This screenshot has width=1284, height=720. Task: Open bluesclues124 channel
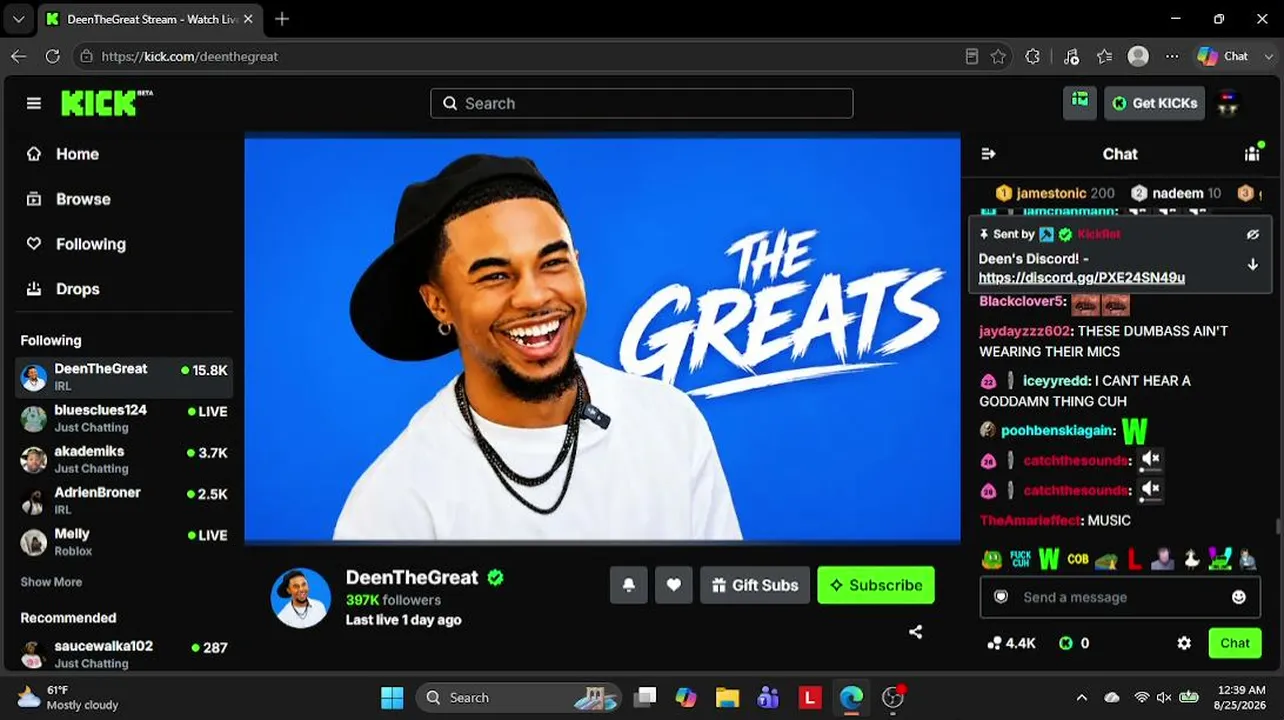(124, 418)
